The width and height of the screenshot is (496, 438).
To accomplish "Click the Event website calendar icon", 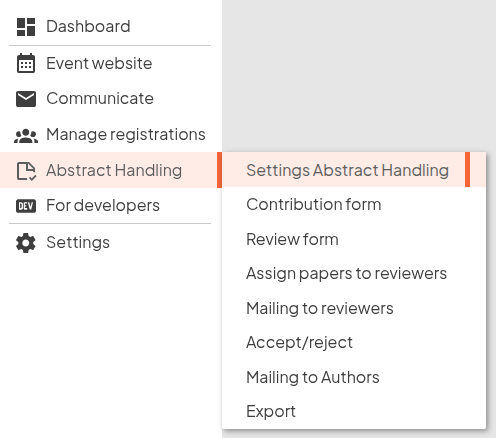I will pyautogui.click(x=26, y=63).
